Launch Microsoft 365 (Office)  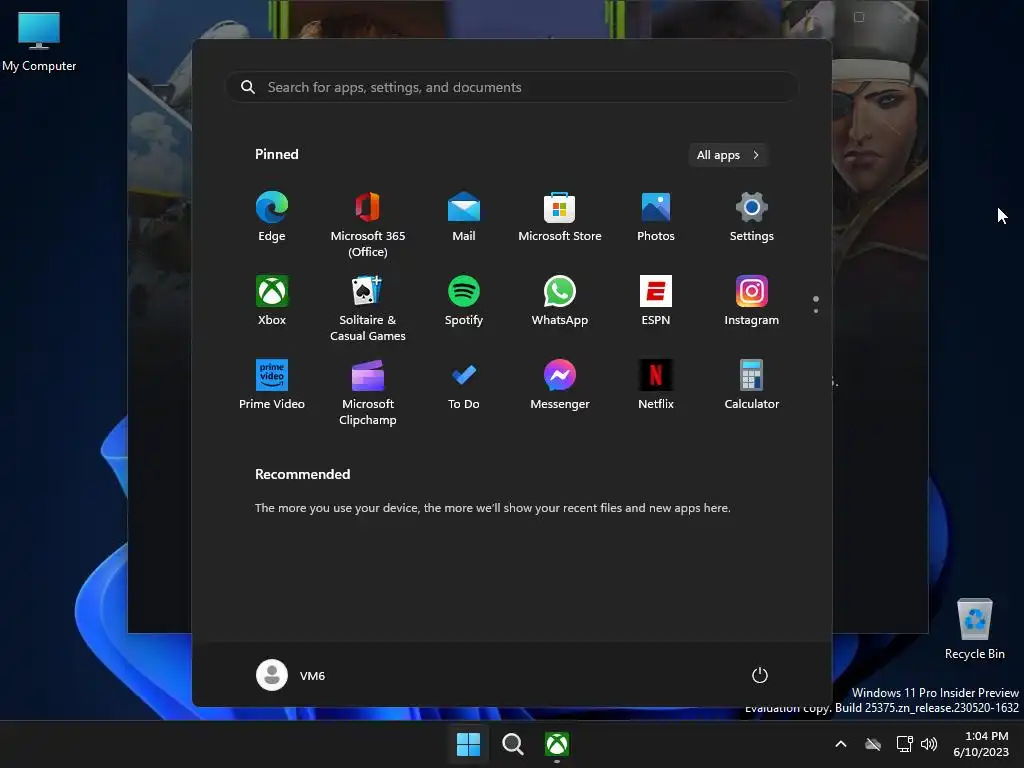click(368, 224)
